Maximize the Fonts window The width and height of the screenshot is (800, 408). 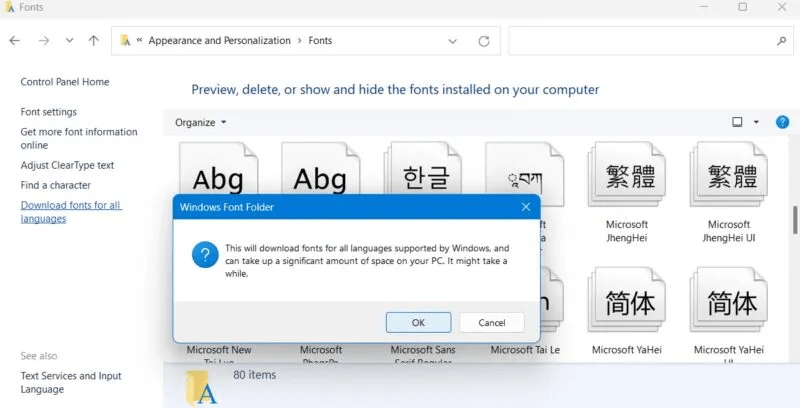click(x=743, y=7)
